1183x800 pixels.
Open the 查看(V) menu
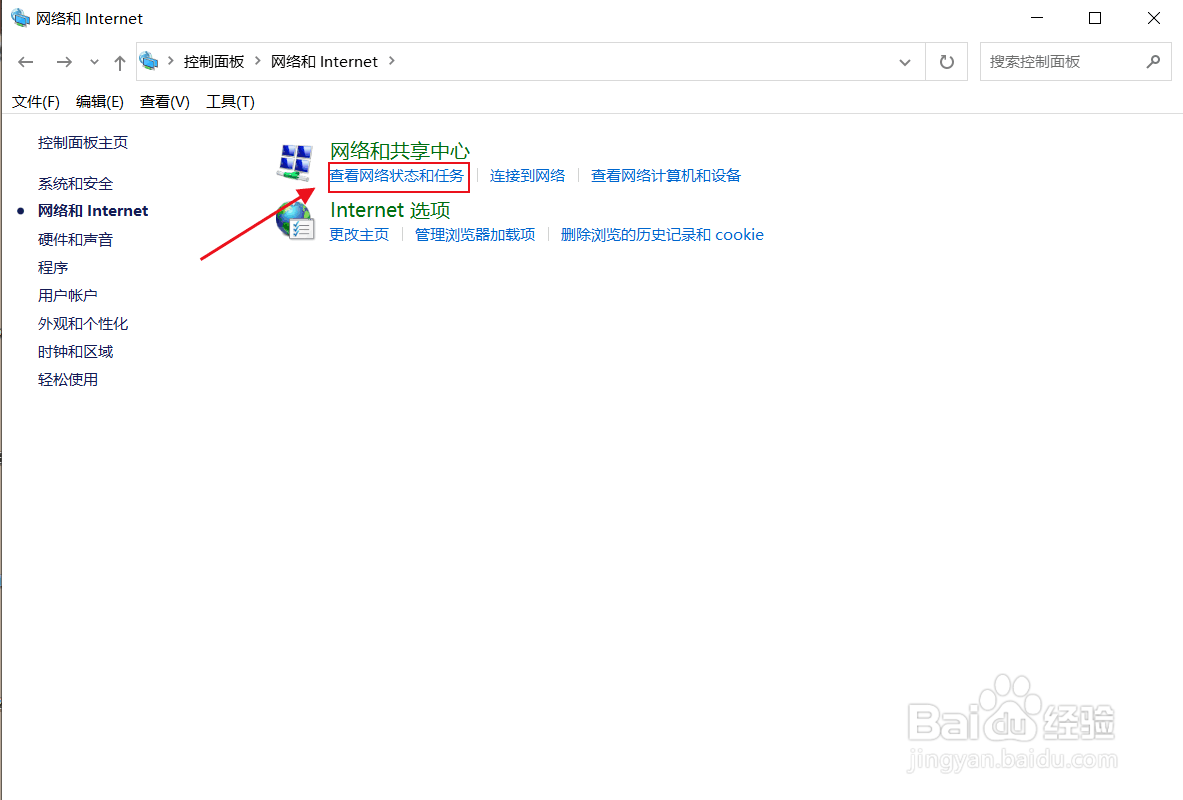163,101
